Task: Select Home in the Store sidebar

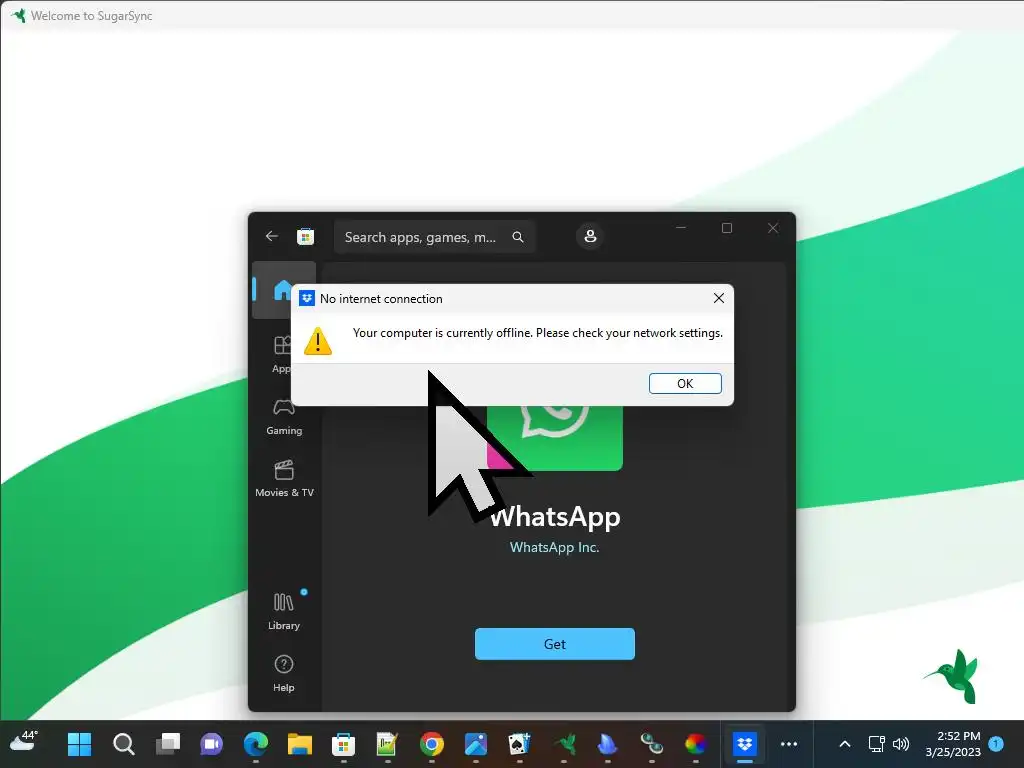Action: tap(284, 289)
